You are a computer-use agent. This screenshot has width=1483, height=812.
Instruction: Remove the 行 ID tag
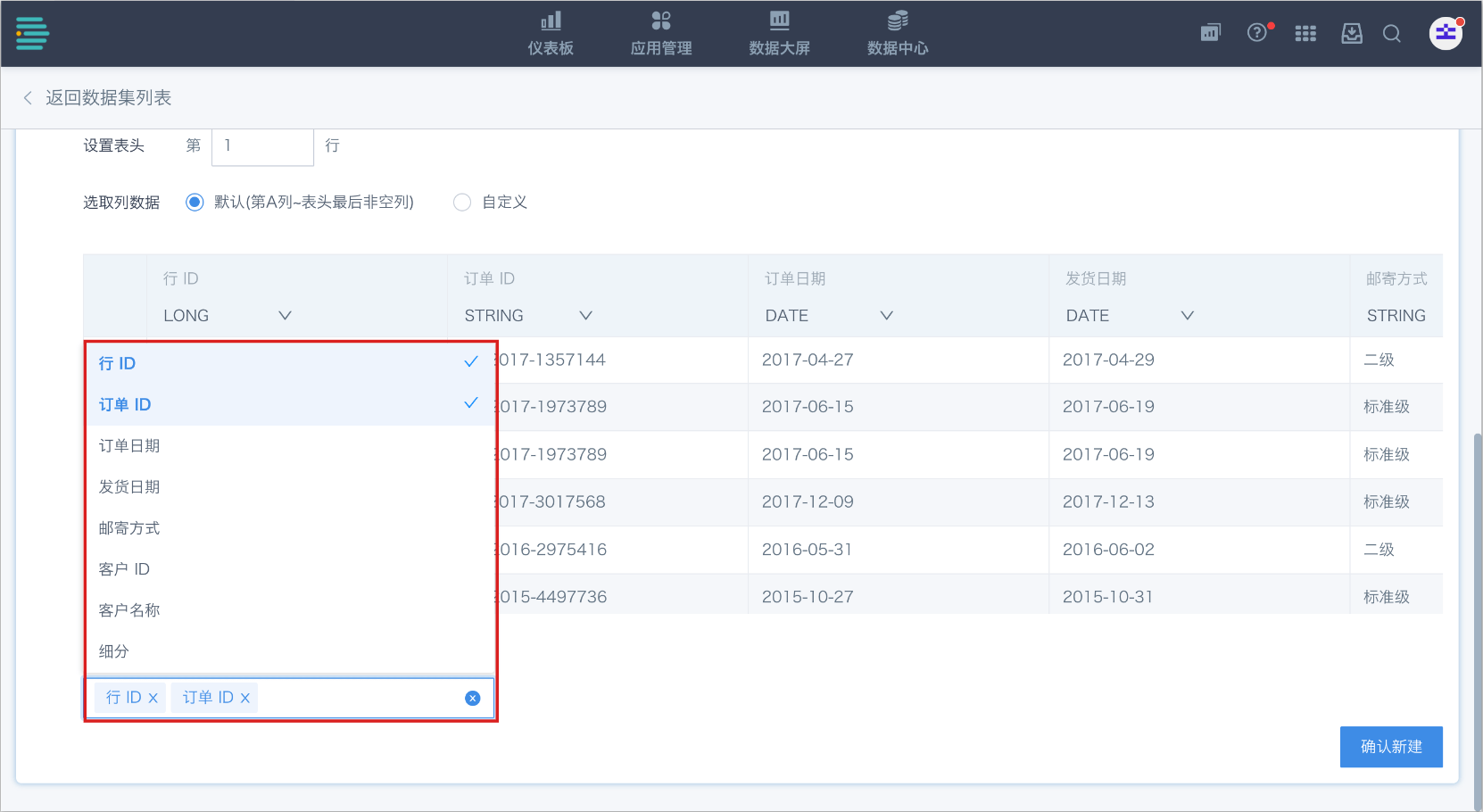153,698
